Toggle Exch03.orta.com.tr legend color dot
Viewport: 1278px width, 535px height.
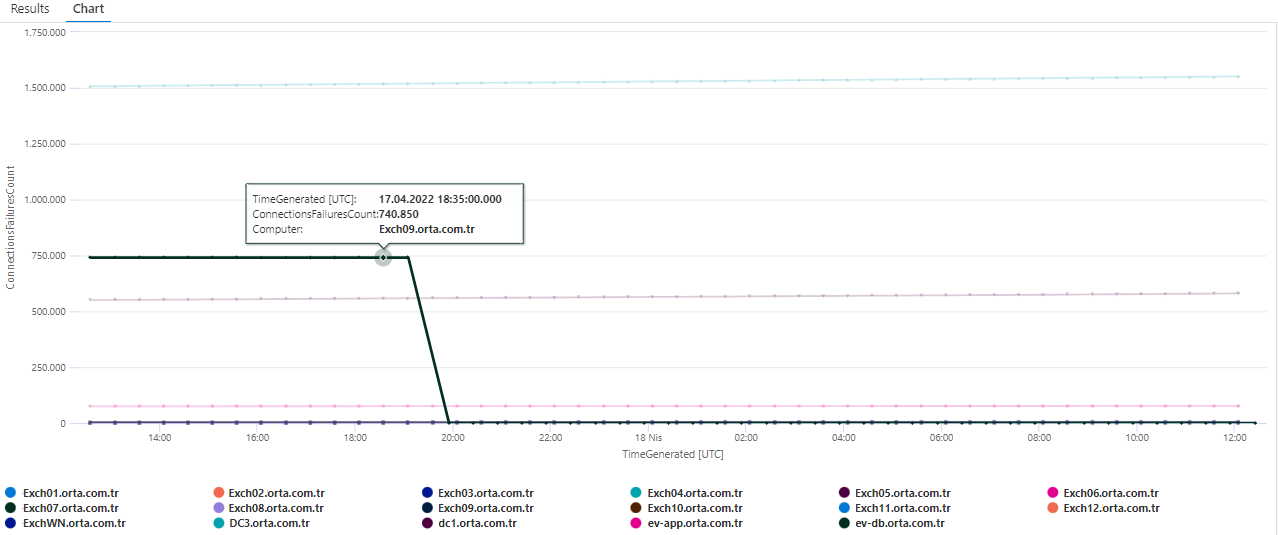(428, 493)
